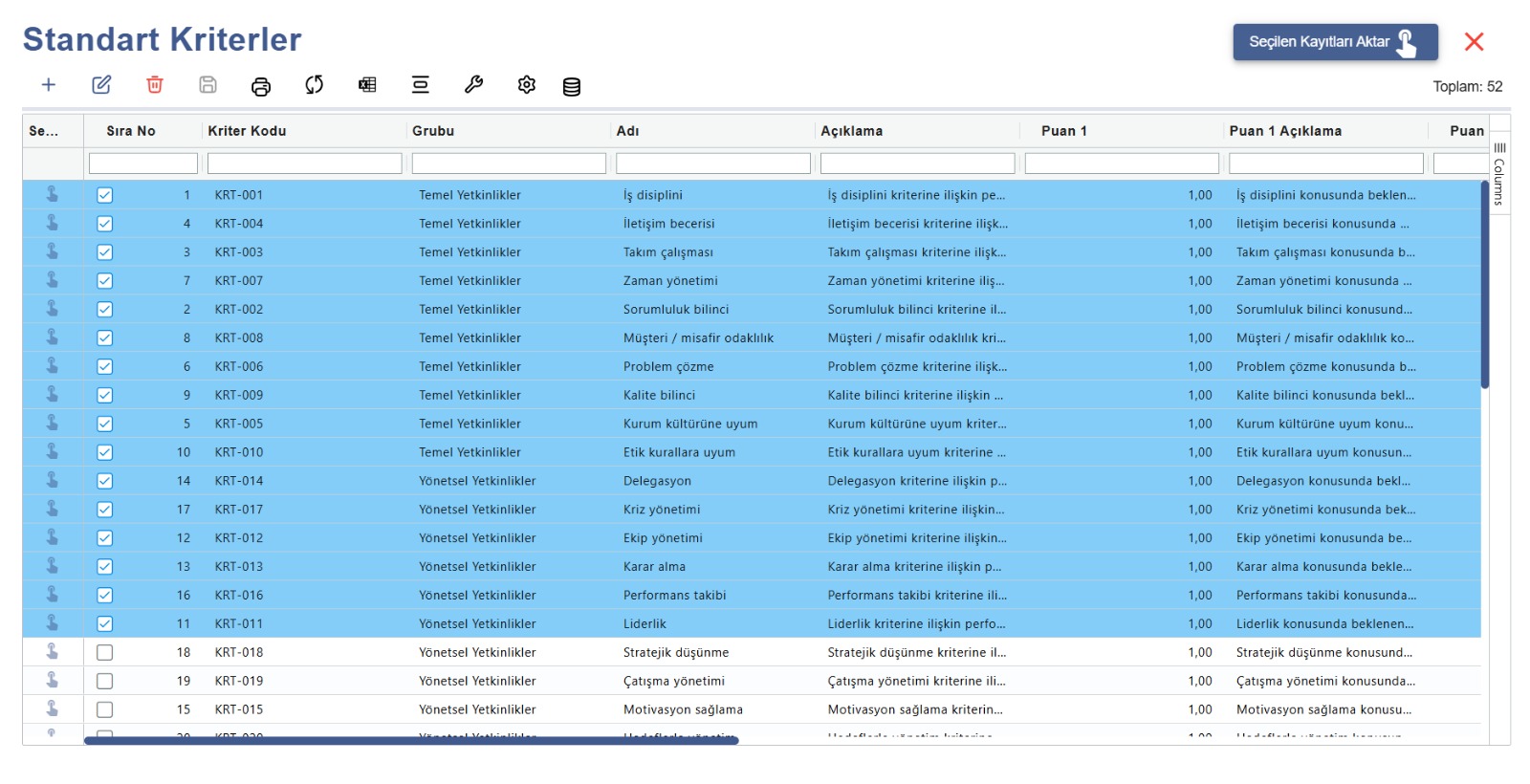Click the red trash delete icon

pos(155,85)
